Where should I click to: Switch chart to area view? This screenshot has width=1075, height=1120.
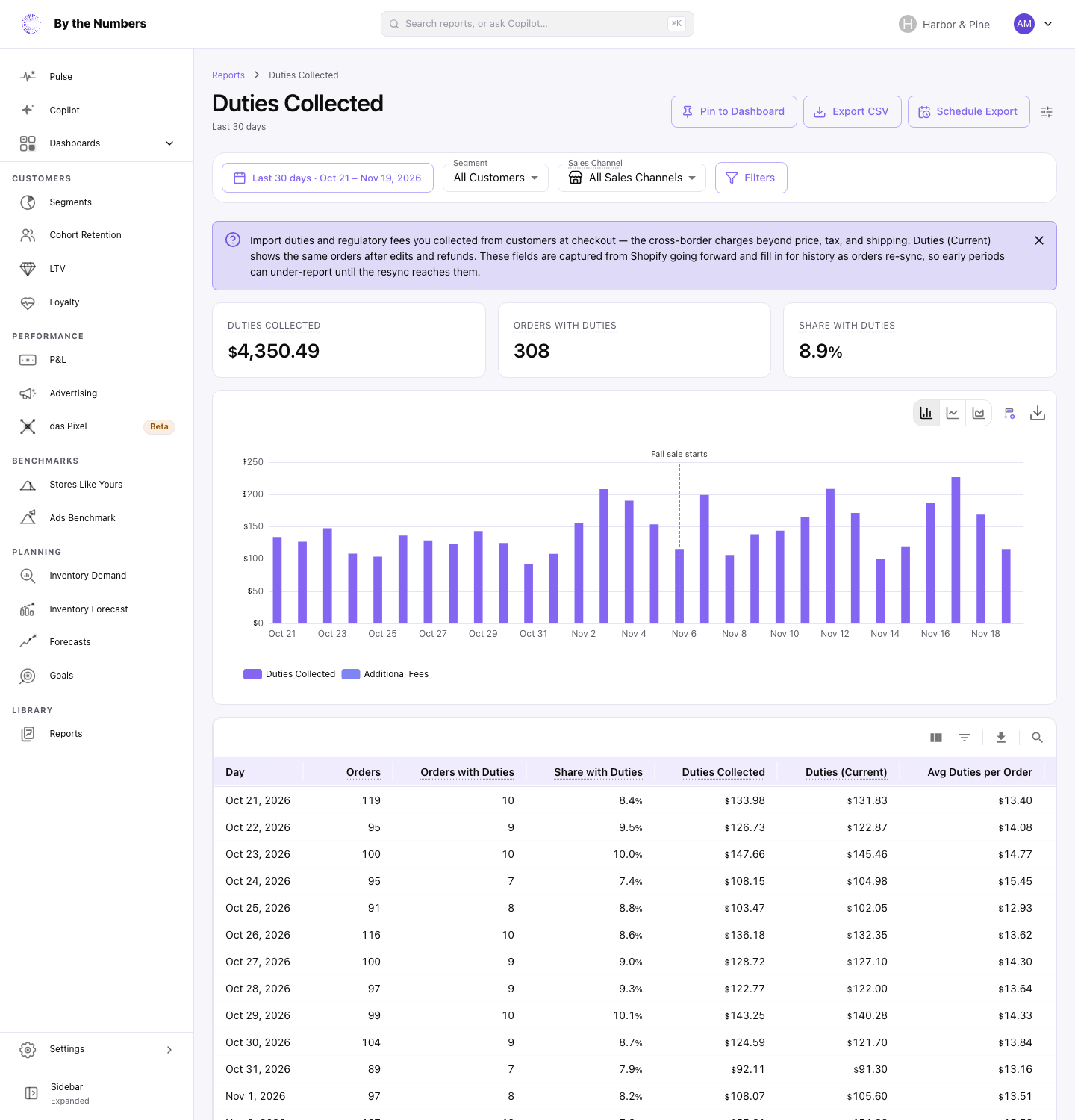pyautogui.click(x=979, y=413)
